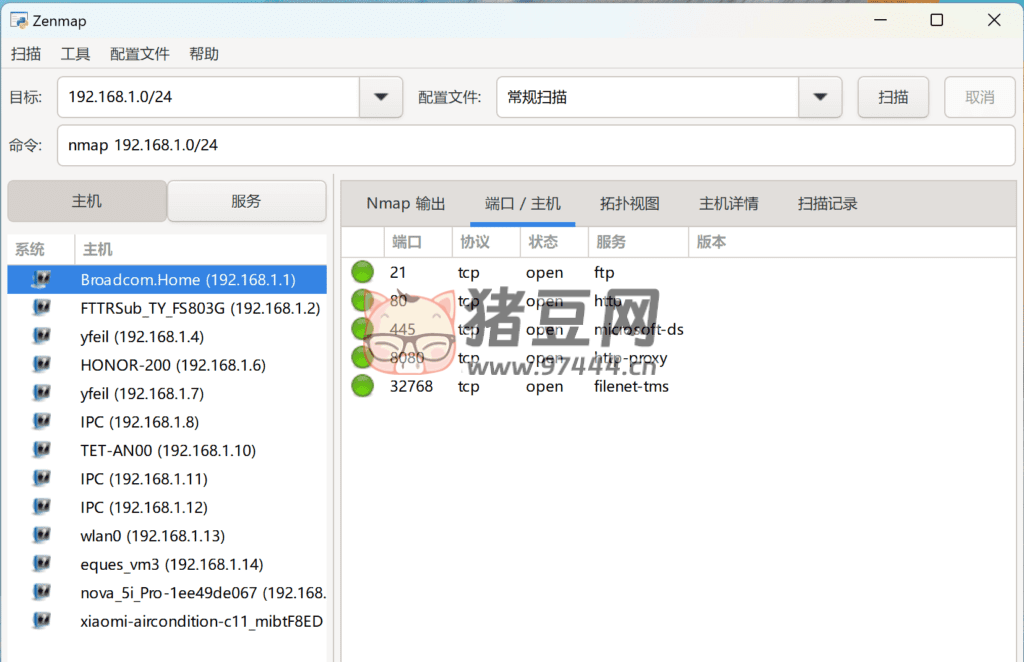Select host IPC (192.168.1.8)
Screen dimensions: 1024x662
[167, 422]
